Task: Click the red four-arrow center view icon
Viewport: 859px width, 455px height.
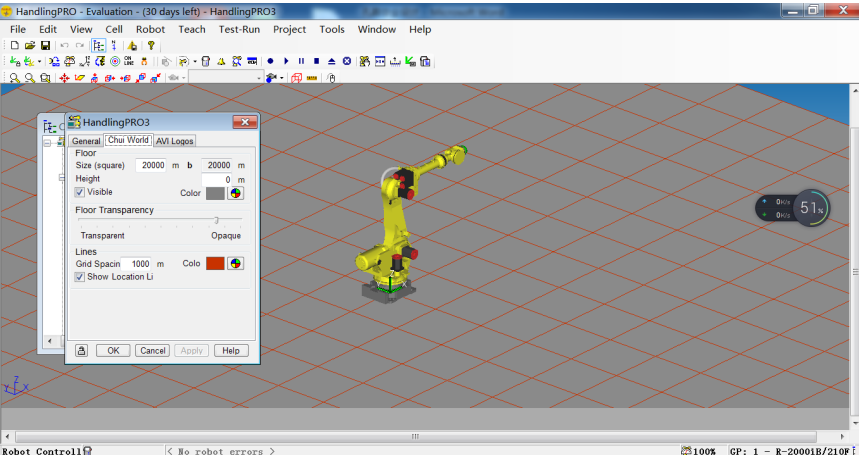Action: point(64,78)
